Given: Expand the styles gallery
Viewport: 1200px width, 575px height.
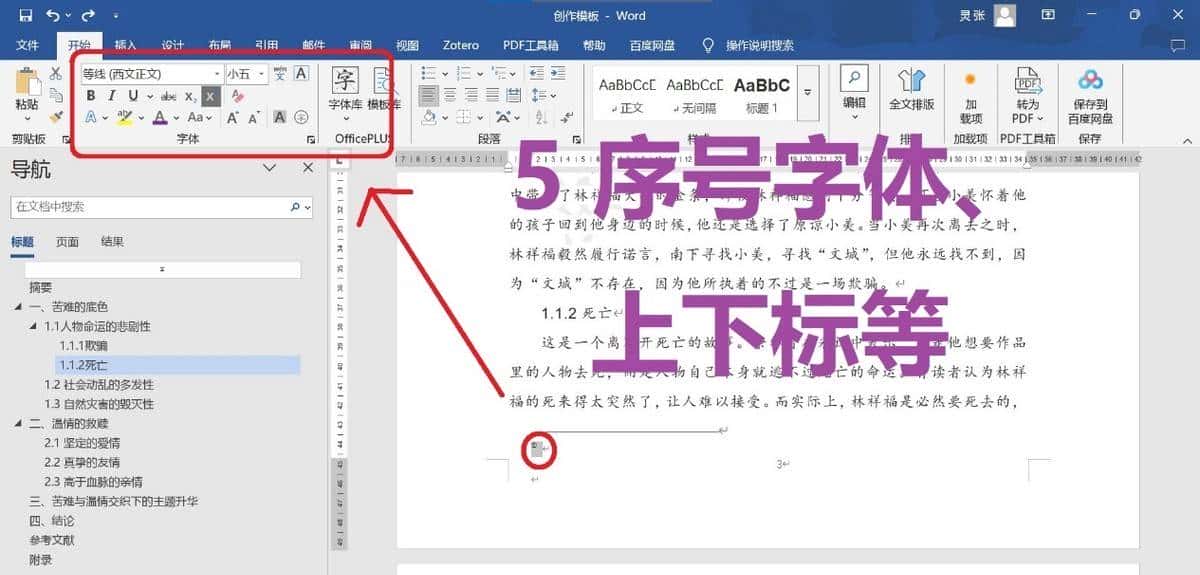Looking at the screenshot, I should coord(807,94).
